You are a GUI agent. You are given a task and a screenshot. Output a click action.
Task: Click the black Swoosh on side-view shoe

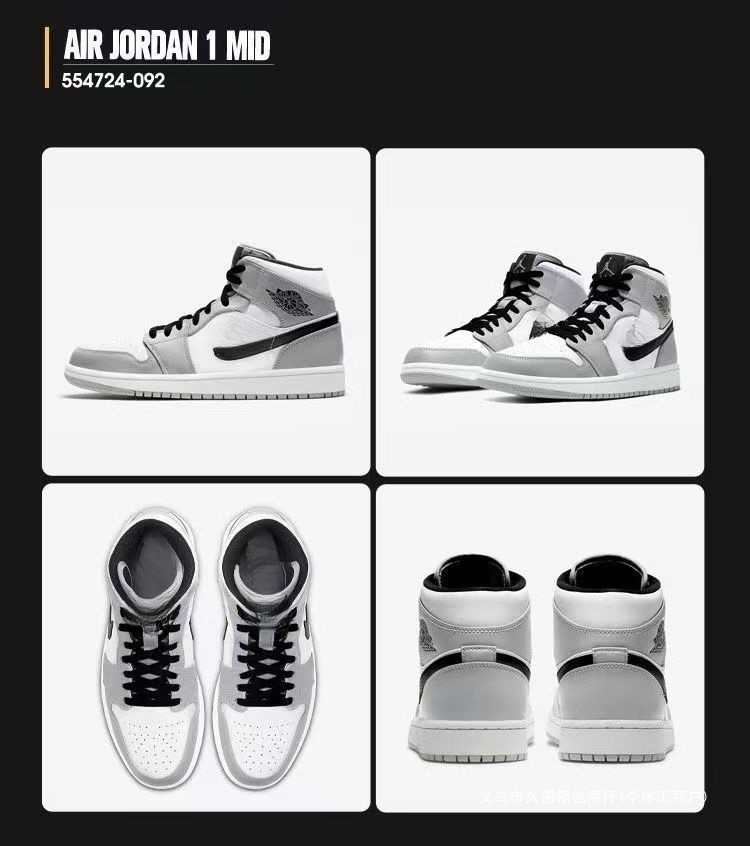[276, 337]
